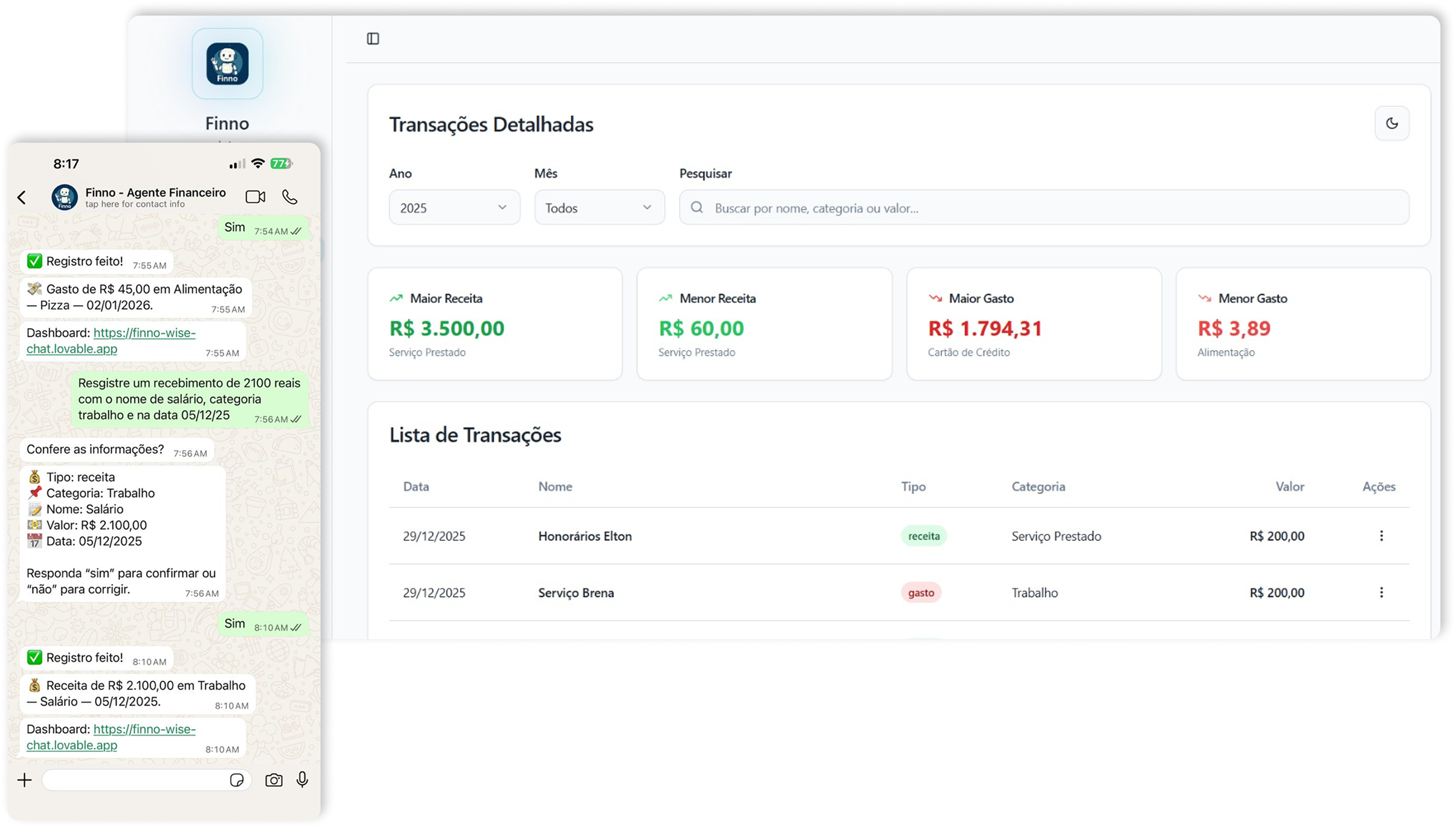Click the search field for transactions

coord(1044,207)
